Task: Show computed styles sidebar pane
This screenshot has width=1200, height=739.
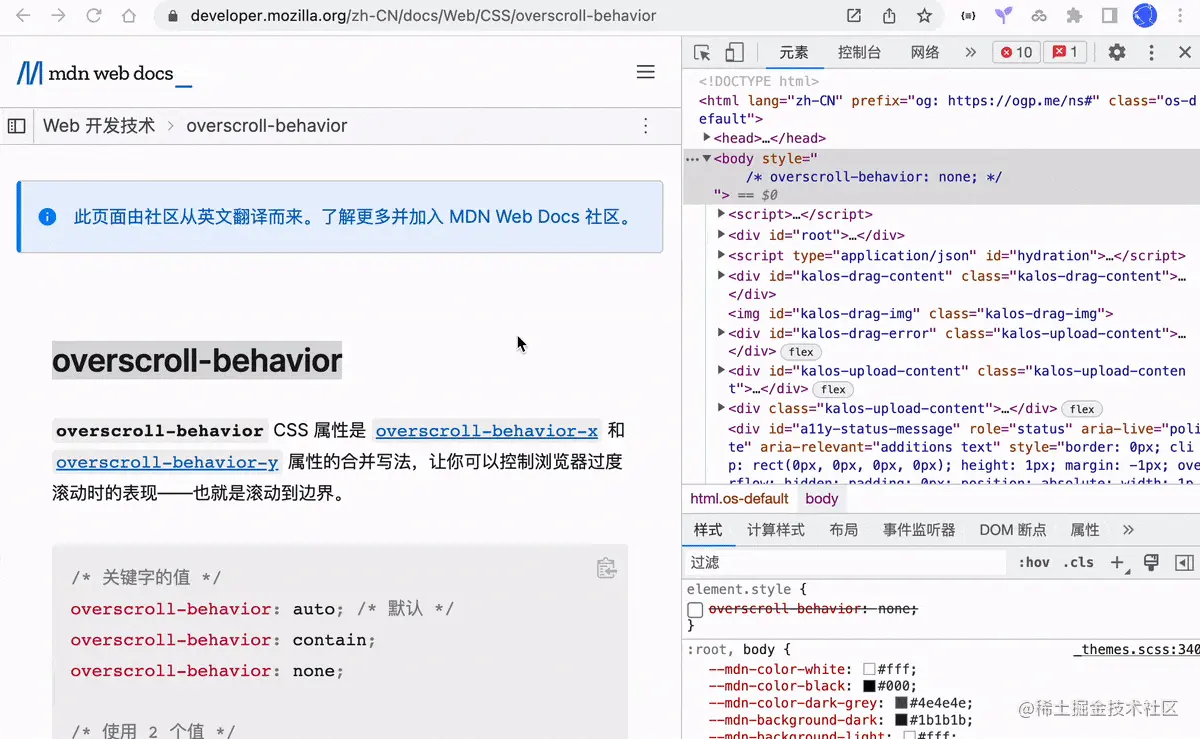Action: 1184,563
